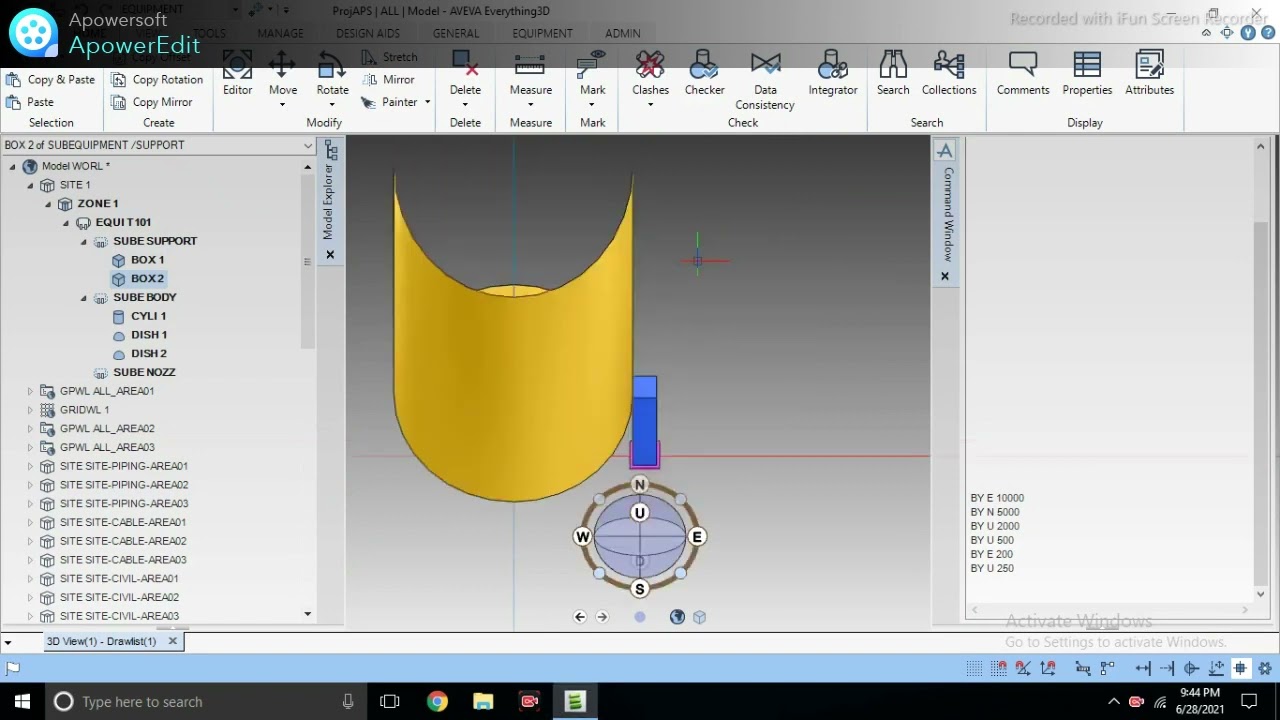1280x720 pixels.
Task: Click the compass West marker
Action: click(583, 537)
